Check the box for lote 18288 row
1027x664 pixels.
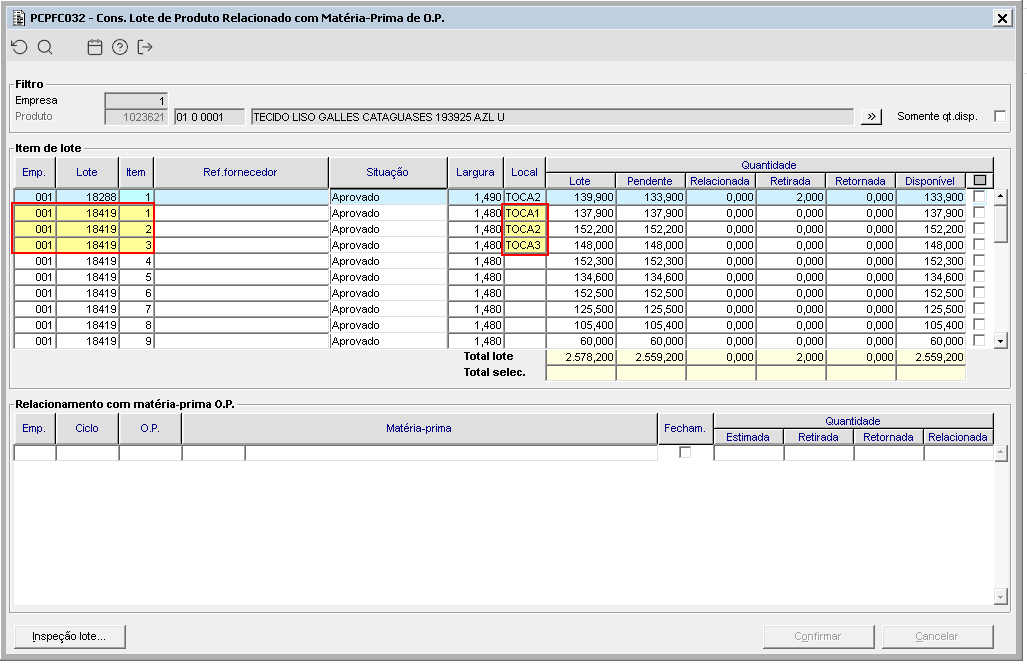pos(979,196)
